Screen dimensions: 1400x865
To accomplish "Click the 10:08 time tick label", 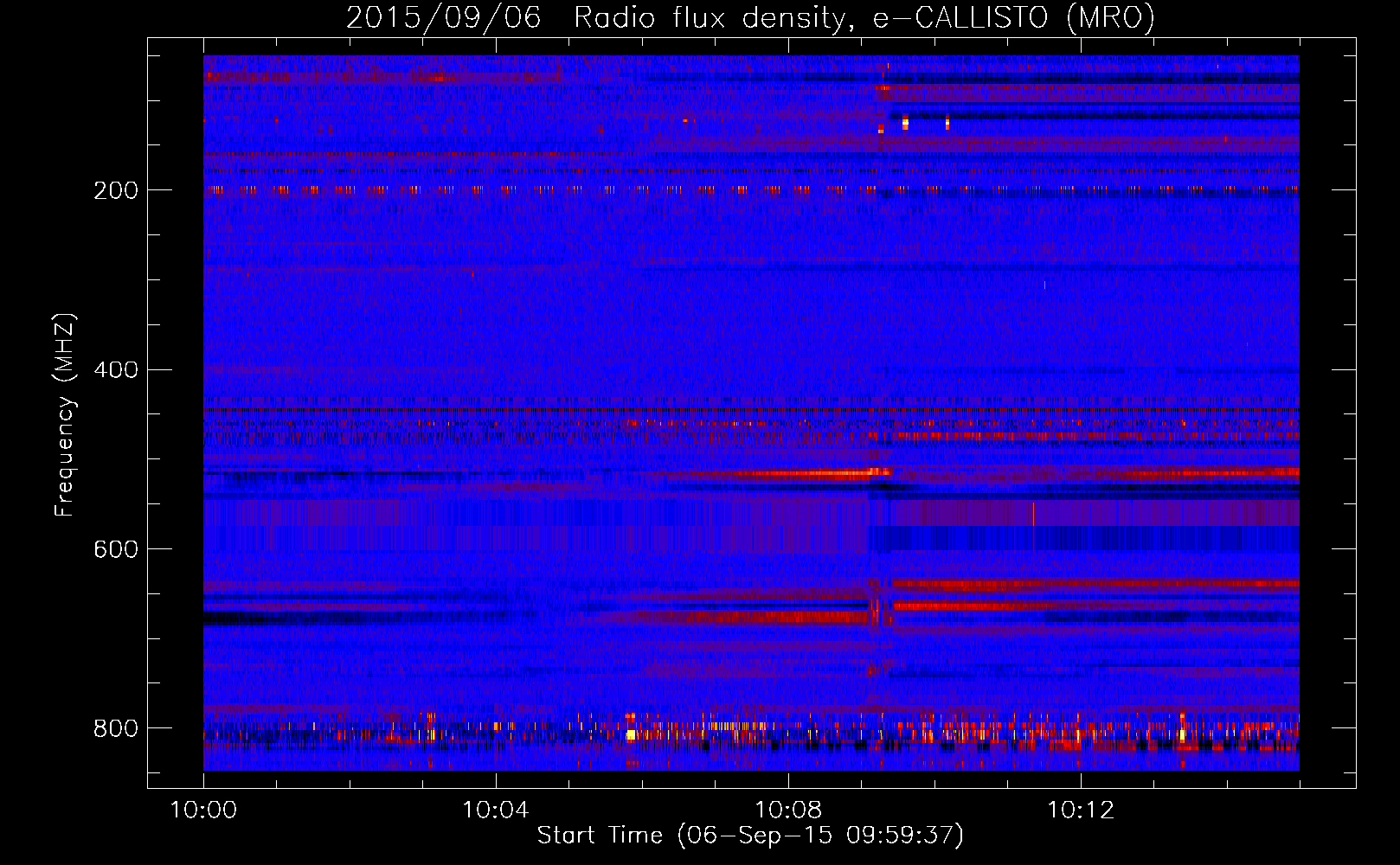I will pos(788,811).
